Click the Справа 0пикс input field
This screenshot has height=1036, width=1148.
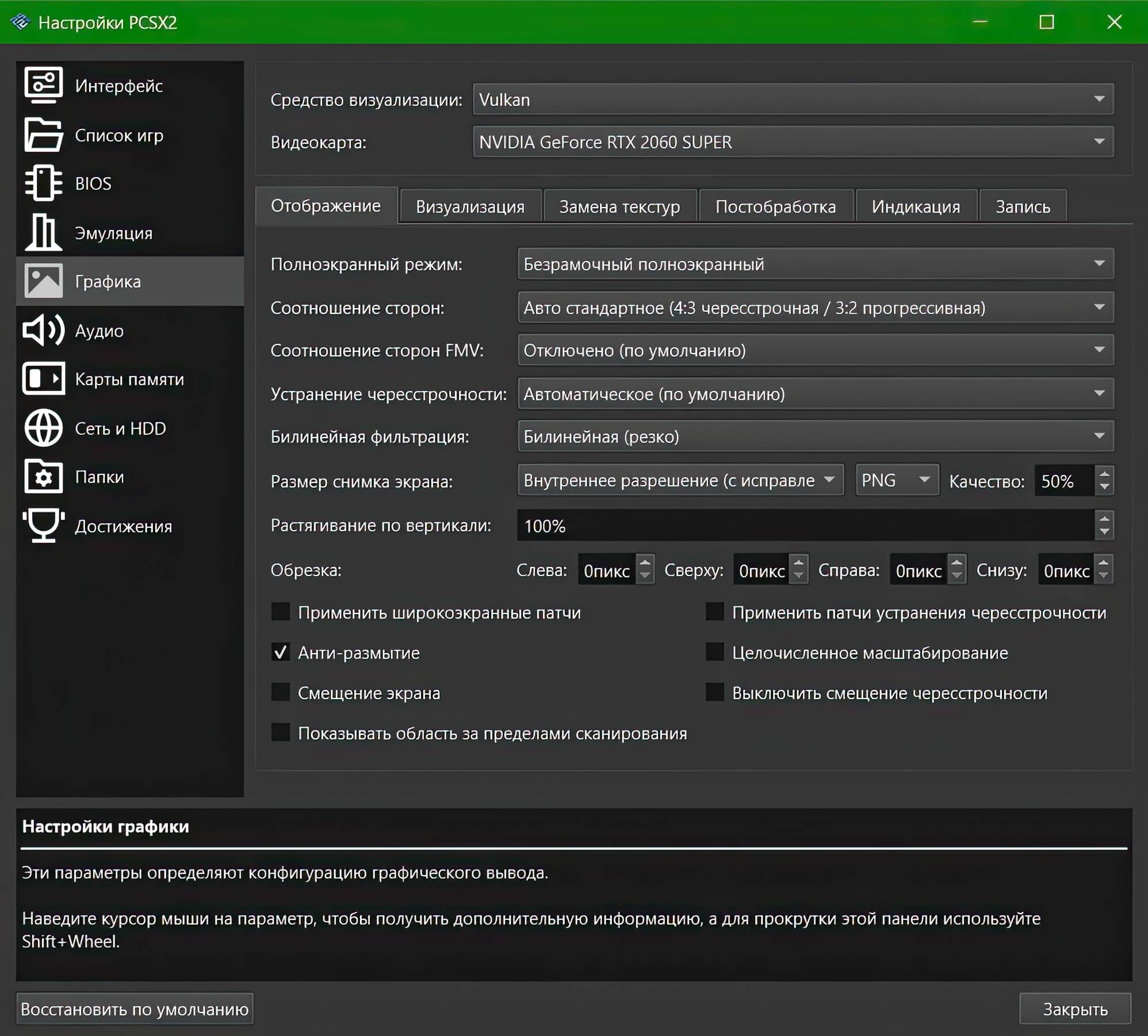click(918, 570)
